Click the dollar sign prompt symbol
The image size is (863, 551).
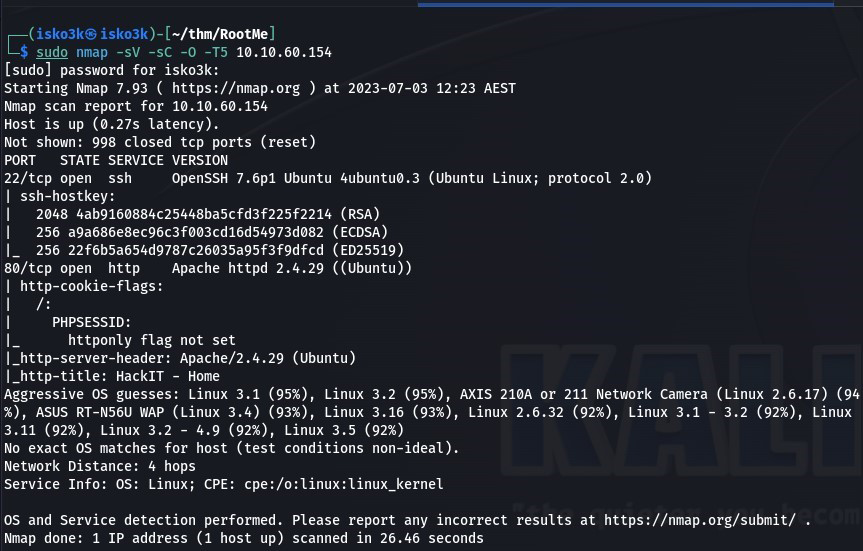[x=23, y=52]
